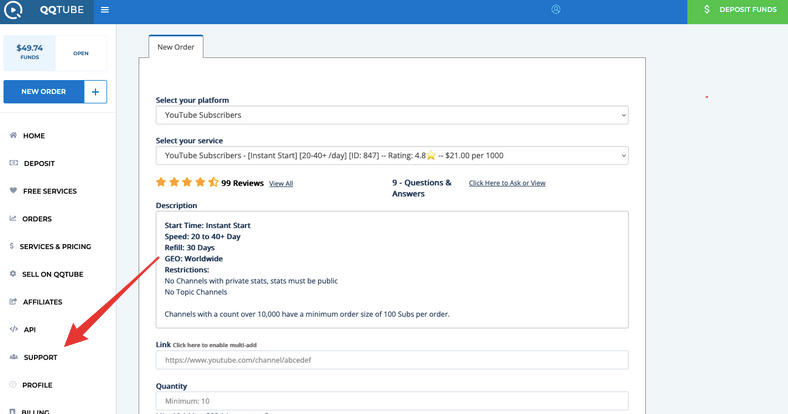Open the Deposit menu item

tap(39, 163)
